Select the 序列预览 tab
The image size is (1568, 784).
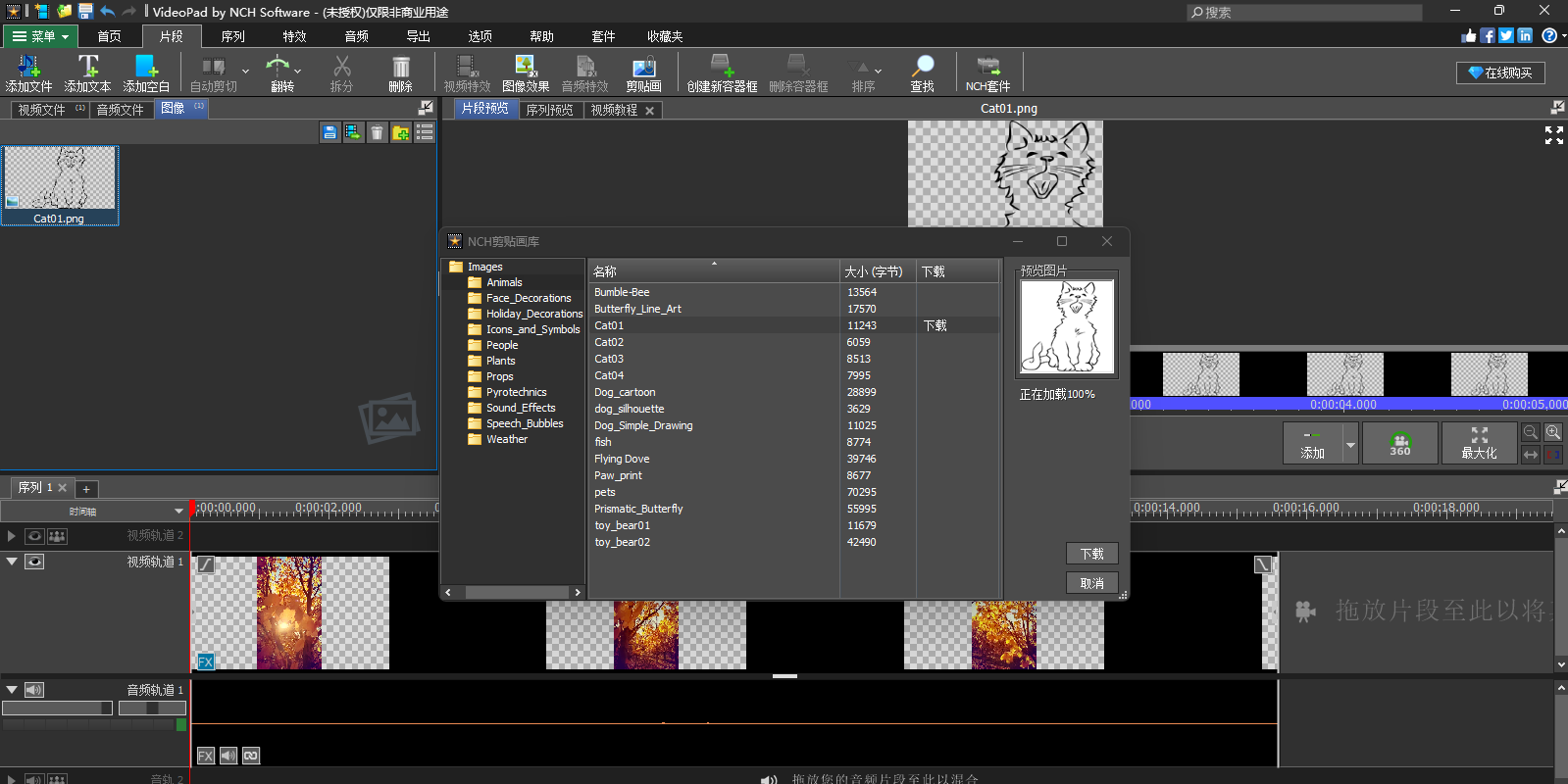(549, 110)
